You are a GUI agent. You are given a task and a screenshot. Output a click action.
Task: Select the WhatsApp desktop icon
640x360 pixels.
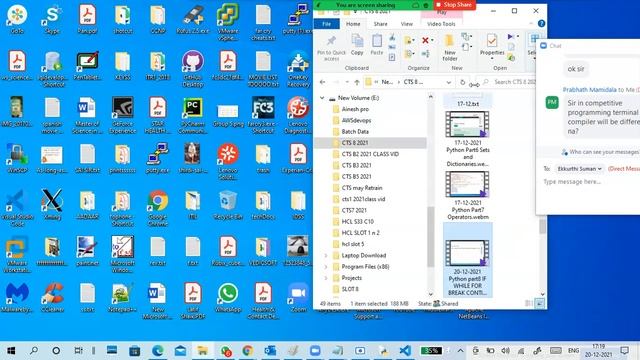click(x=228, y=298)
